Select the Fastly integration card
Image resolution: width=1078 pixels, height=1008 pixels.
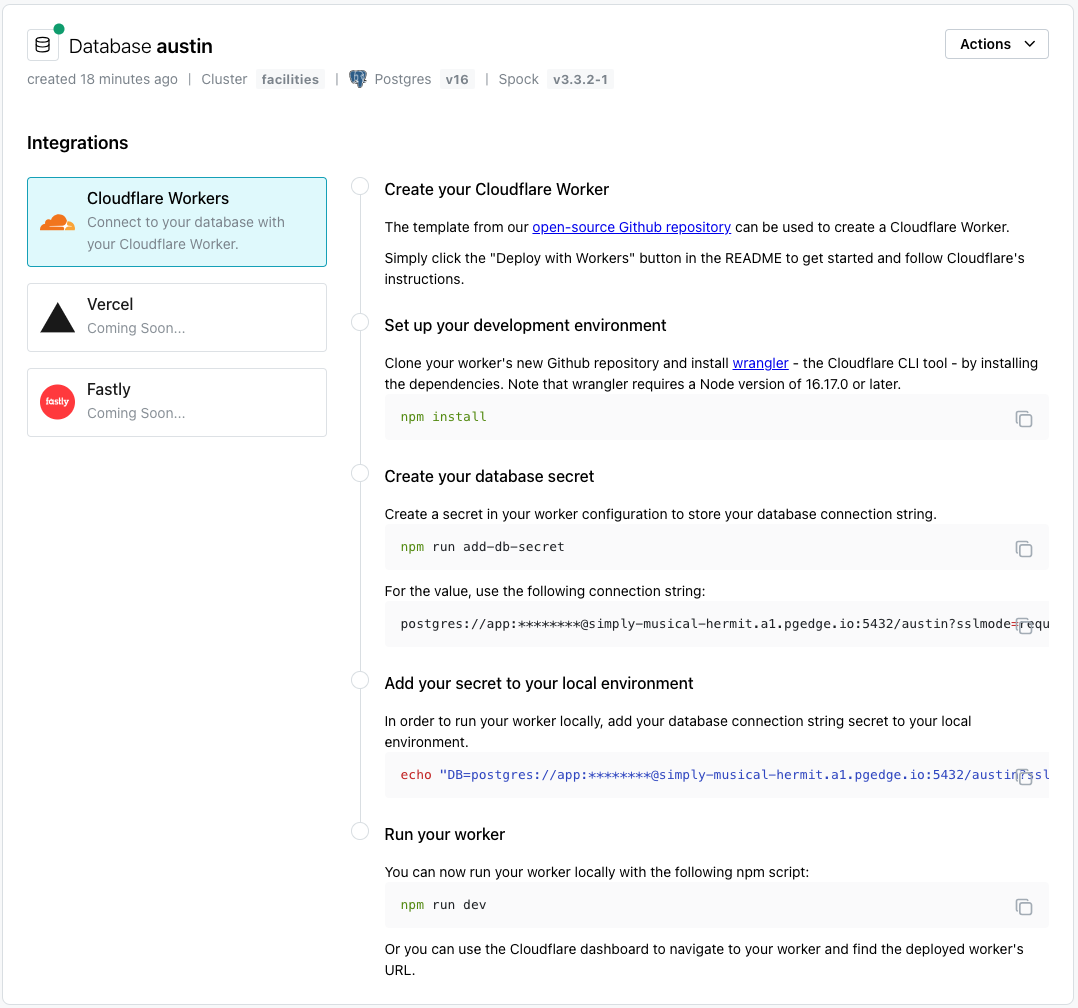pyautogui.click(x=176, y=402)
